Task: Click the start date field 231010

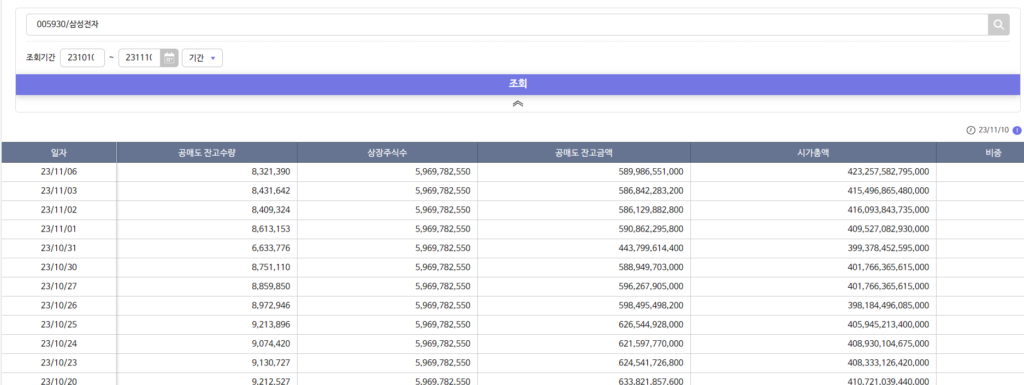Action: (x=82, y=58)
